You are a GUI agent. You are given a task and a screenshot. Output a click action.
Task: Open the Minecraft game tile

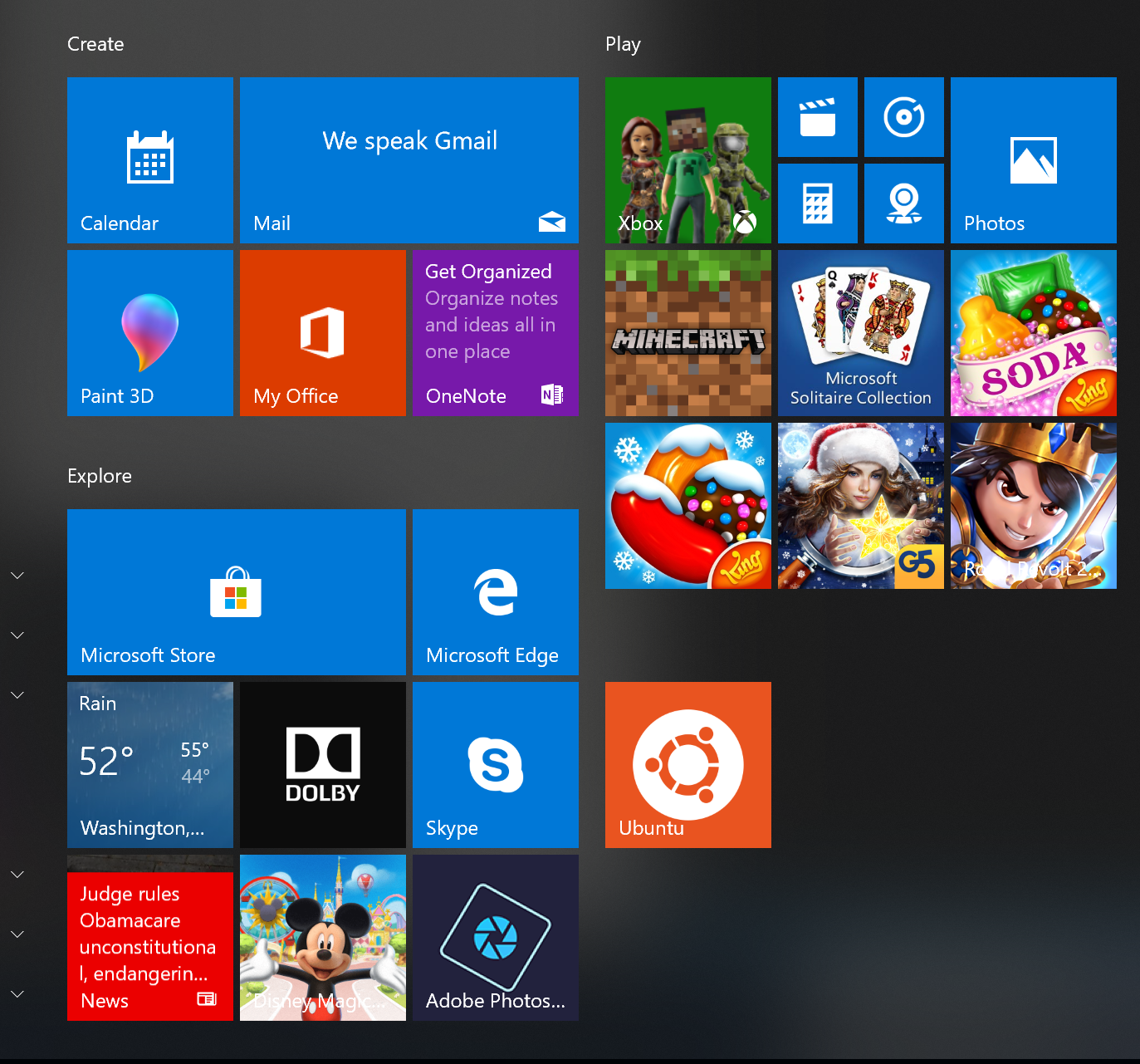(x=688, y=333)
